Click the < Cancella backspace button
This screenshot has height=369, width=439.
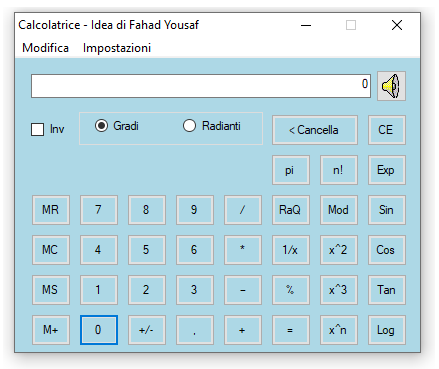click(x=315, y=130)
